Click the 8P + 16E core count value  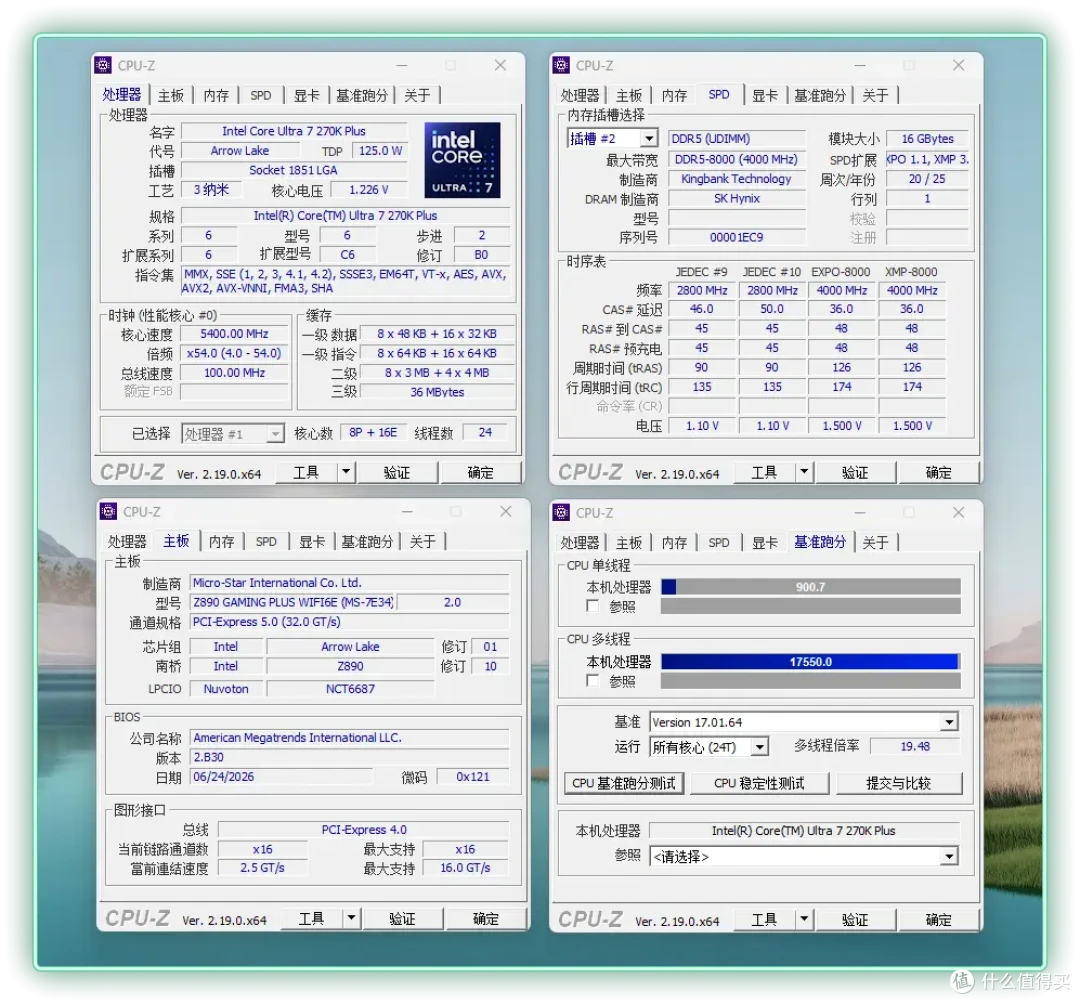pos(373,432)
